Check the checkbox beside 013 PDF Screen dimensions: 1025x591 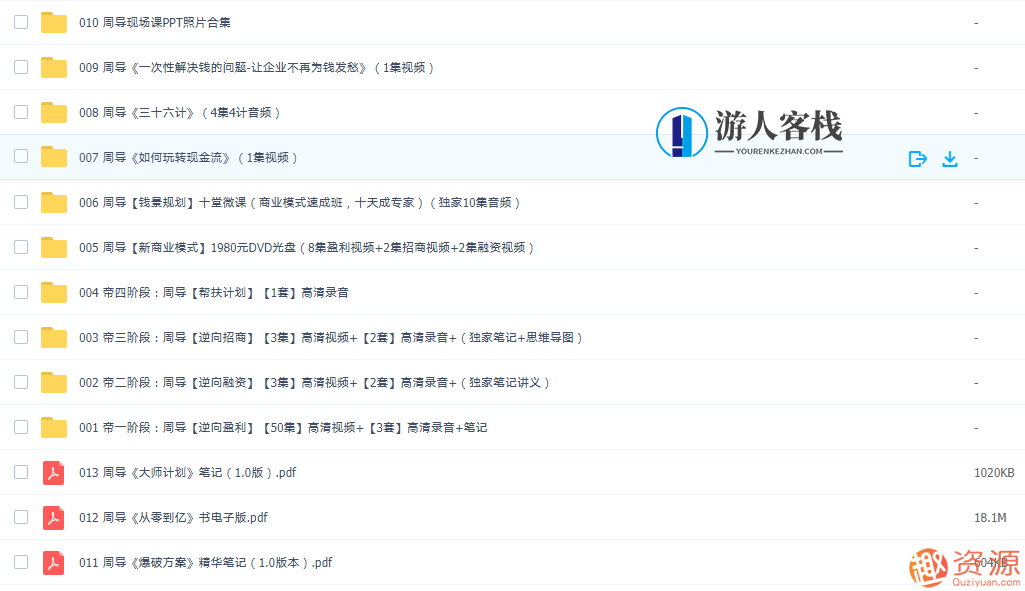coord(20,472)
